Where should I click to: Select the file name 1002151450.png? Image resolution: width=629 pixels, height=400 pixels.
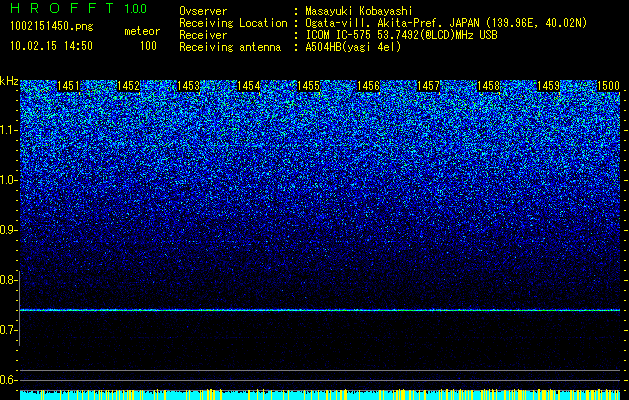click(52, 27)
